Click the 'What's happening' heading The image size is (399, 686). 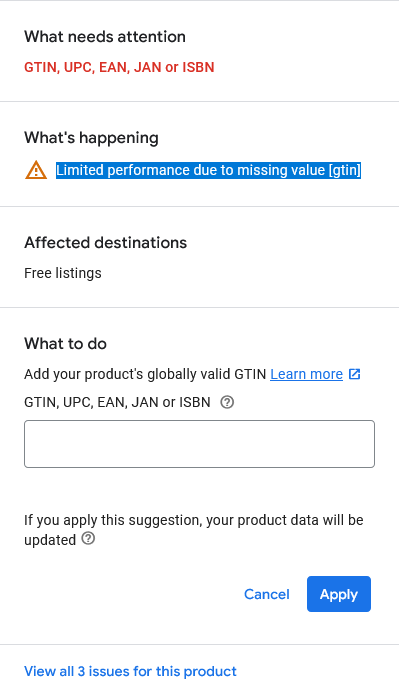(91, 138)
